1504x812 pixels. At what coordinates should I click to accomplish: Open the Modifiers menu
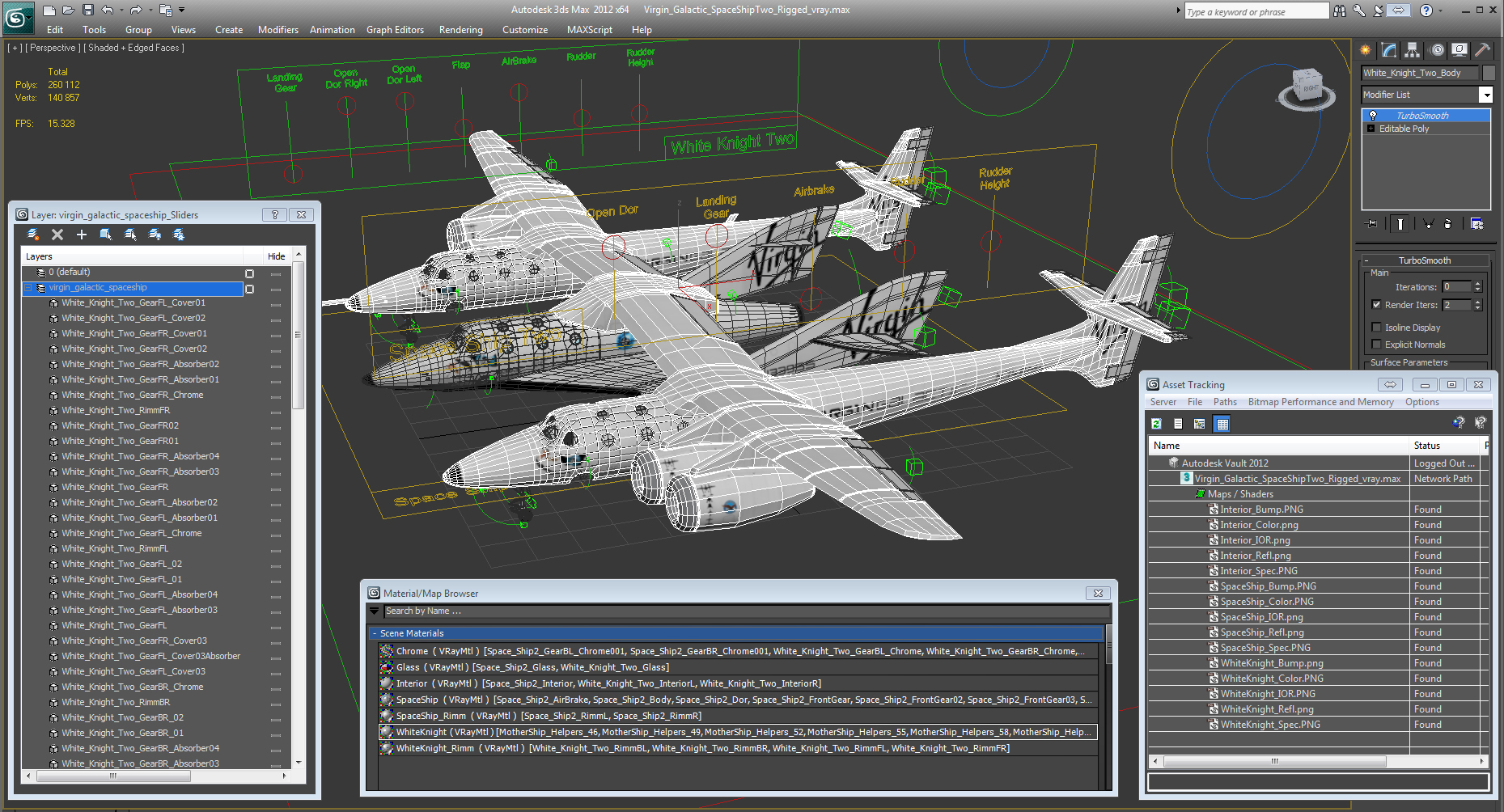click(x=278, y=30)
